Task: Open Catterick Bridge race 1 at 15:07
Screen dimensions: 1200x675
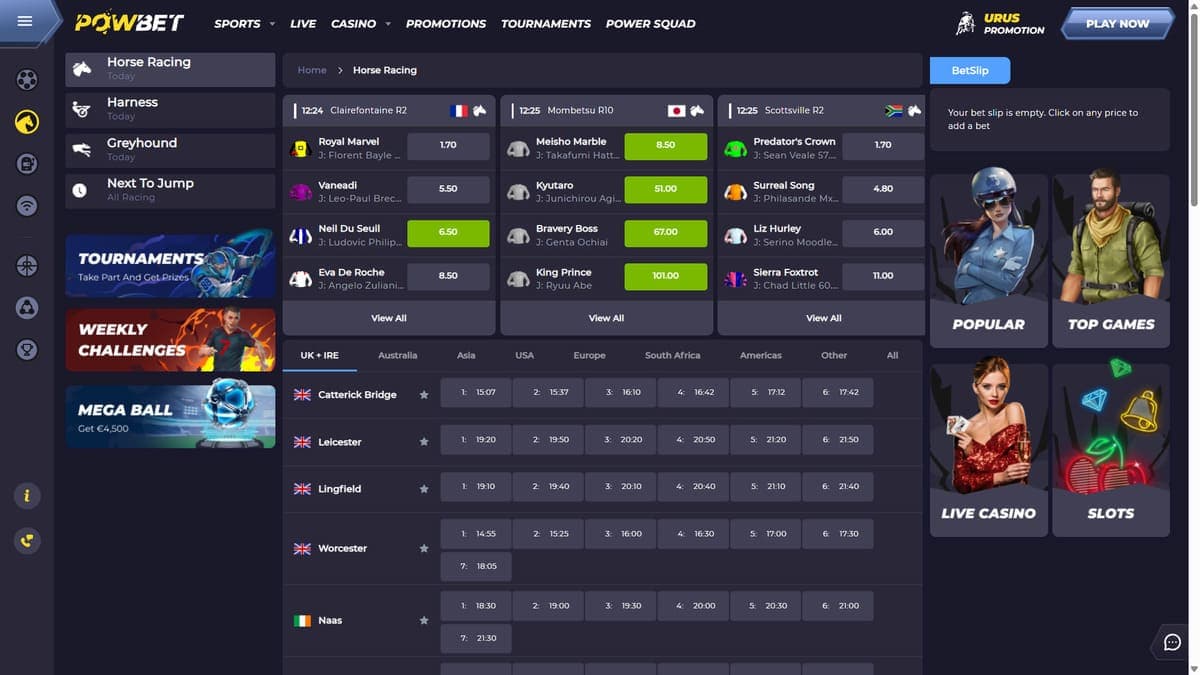Action: [x=476, y=393]
